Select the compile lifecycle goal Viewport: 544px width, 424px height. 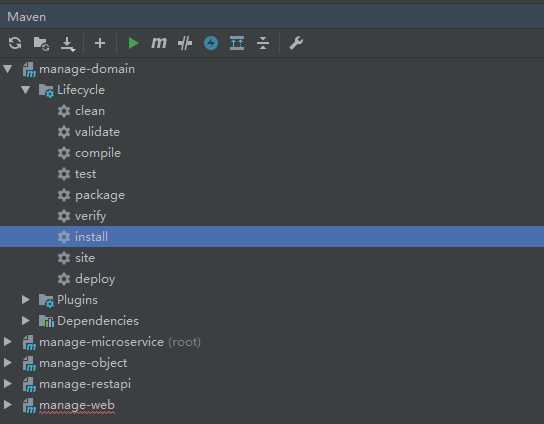(98, 153)
